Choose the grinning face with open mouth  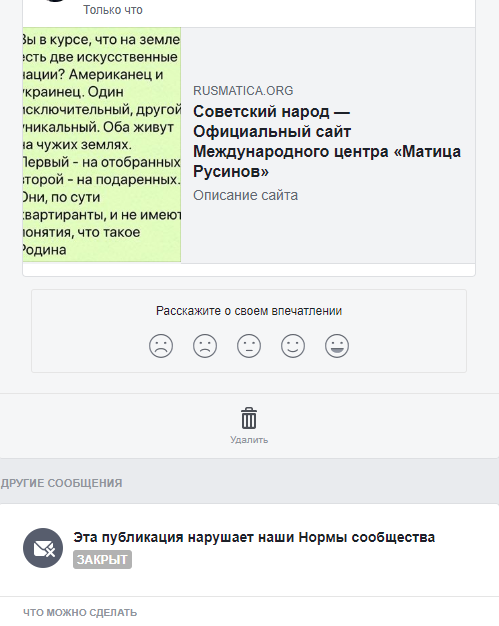tap(337, 346)
